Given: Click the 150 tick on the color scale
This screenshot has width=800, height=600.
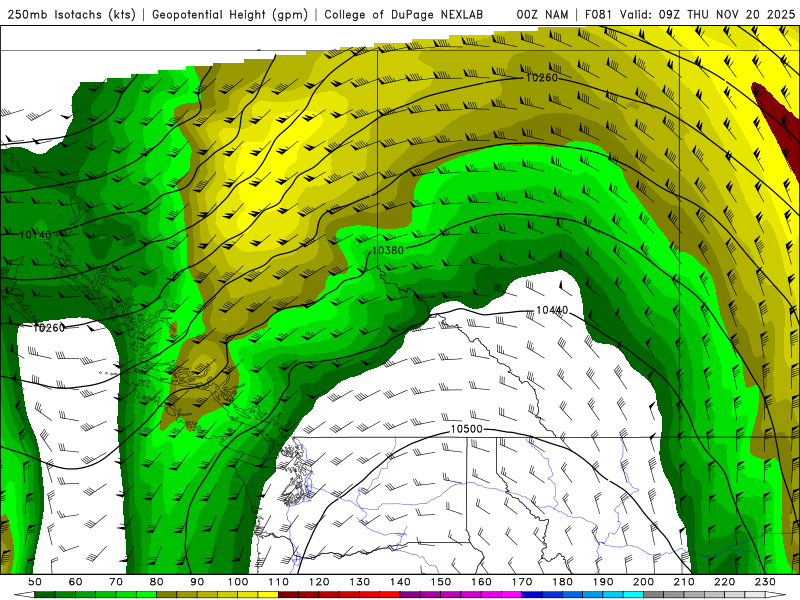Looking at the screenshot, I should pos(441,582).
